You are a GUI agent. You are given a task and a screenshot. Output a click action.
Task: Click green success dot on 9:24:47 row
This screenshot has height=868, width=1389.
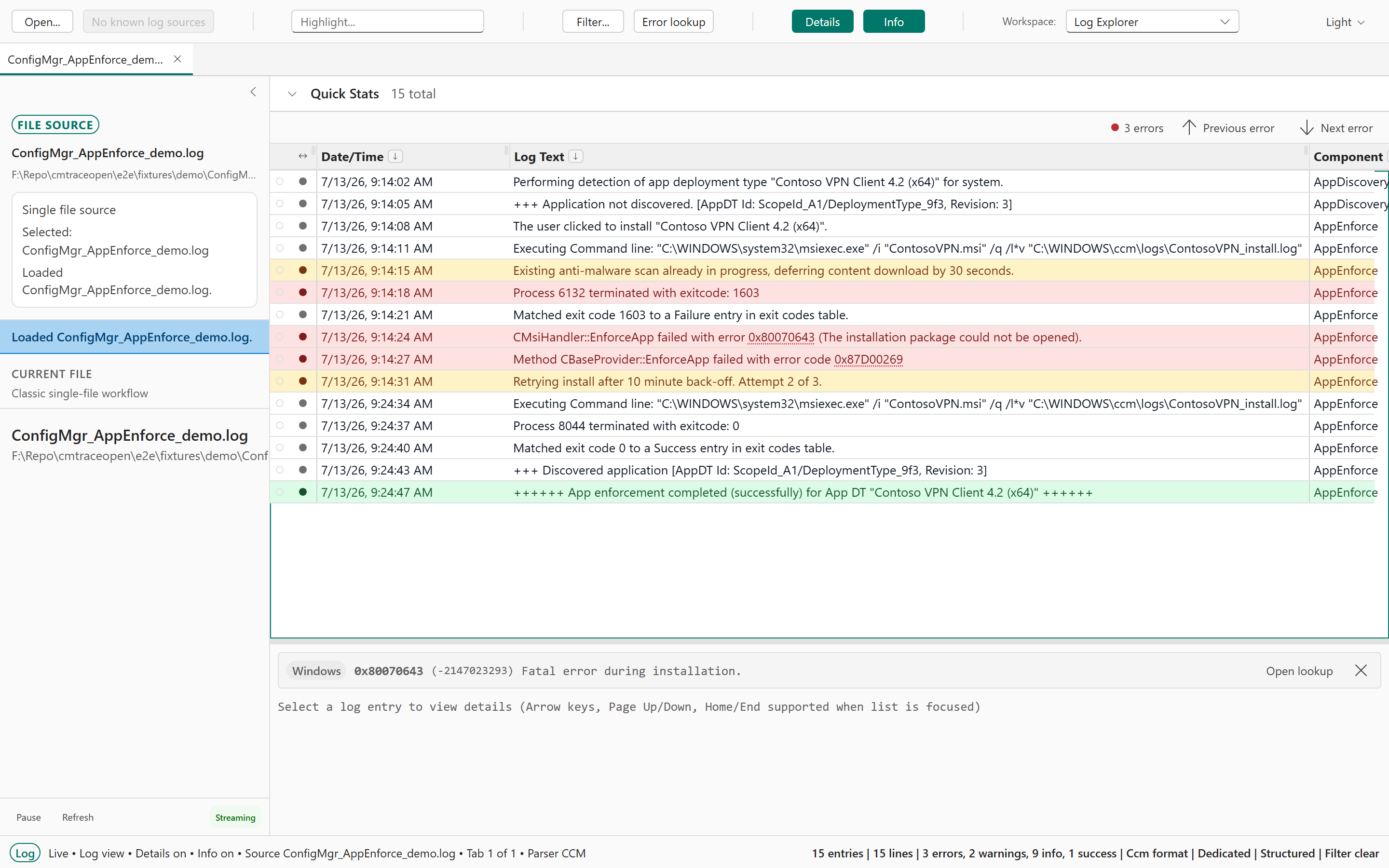(x=302, y=492)
